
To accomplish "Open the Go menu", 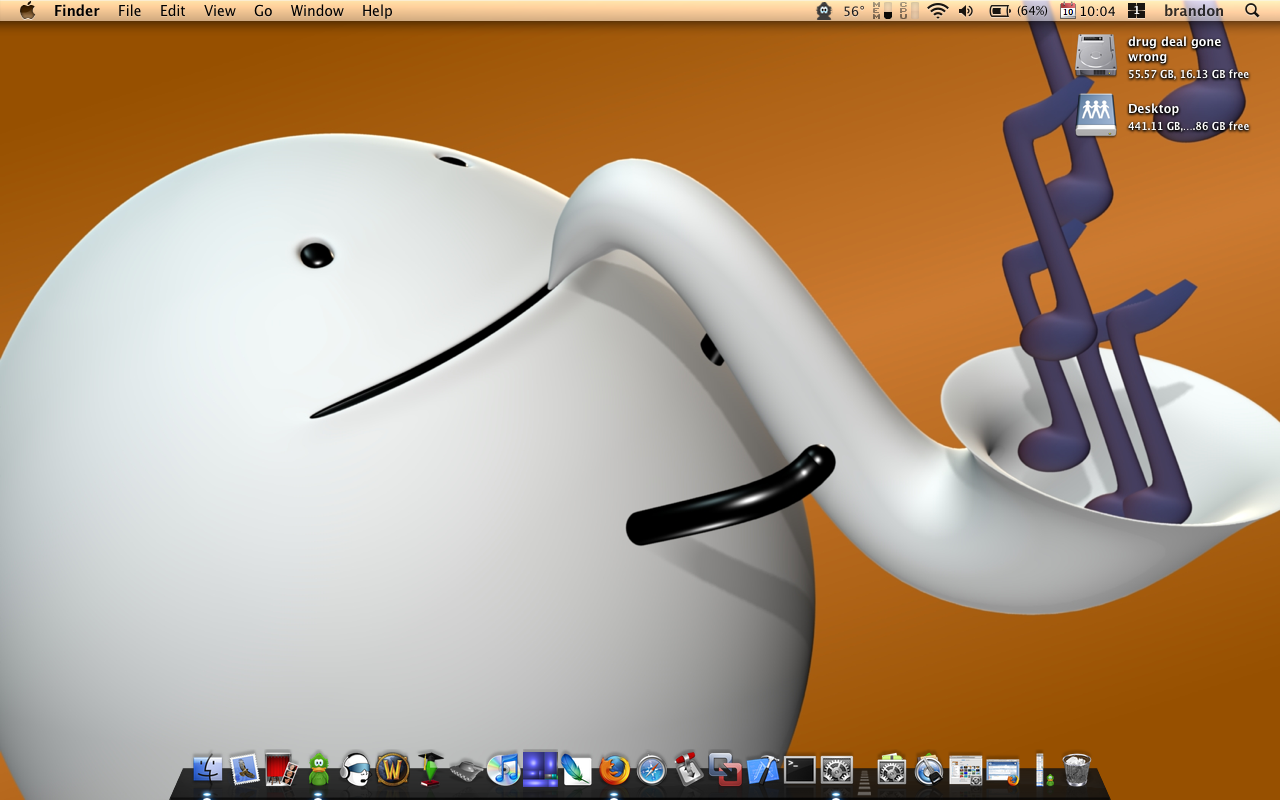I will 263,11.
